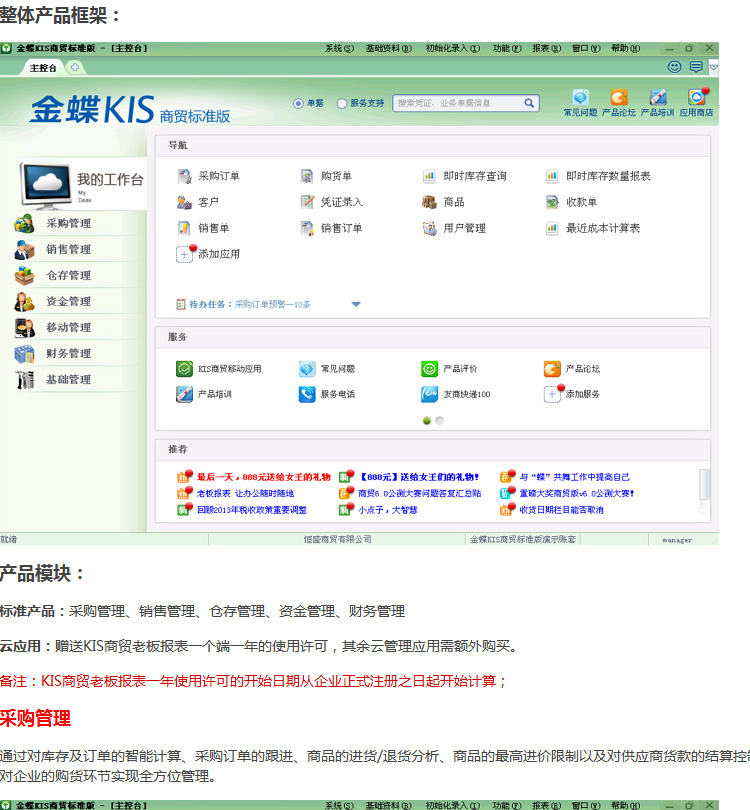This screenshot has height=810, width=750.
Task: Open 收货日期栏目能否取消 link
Action: pos(561,510)
